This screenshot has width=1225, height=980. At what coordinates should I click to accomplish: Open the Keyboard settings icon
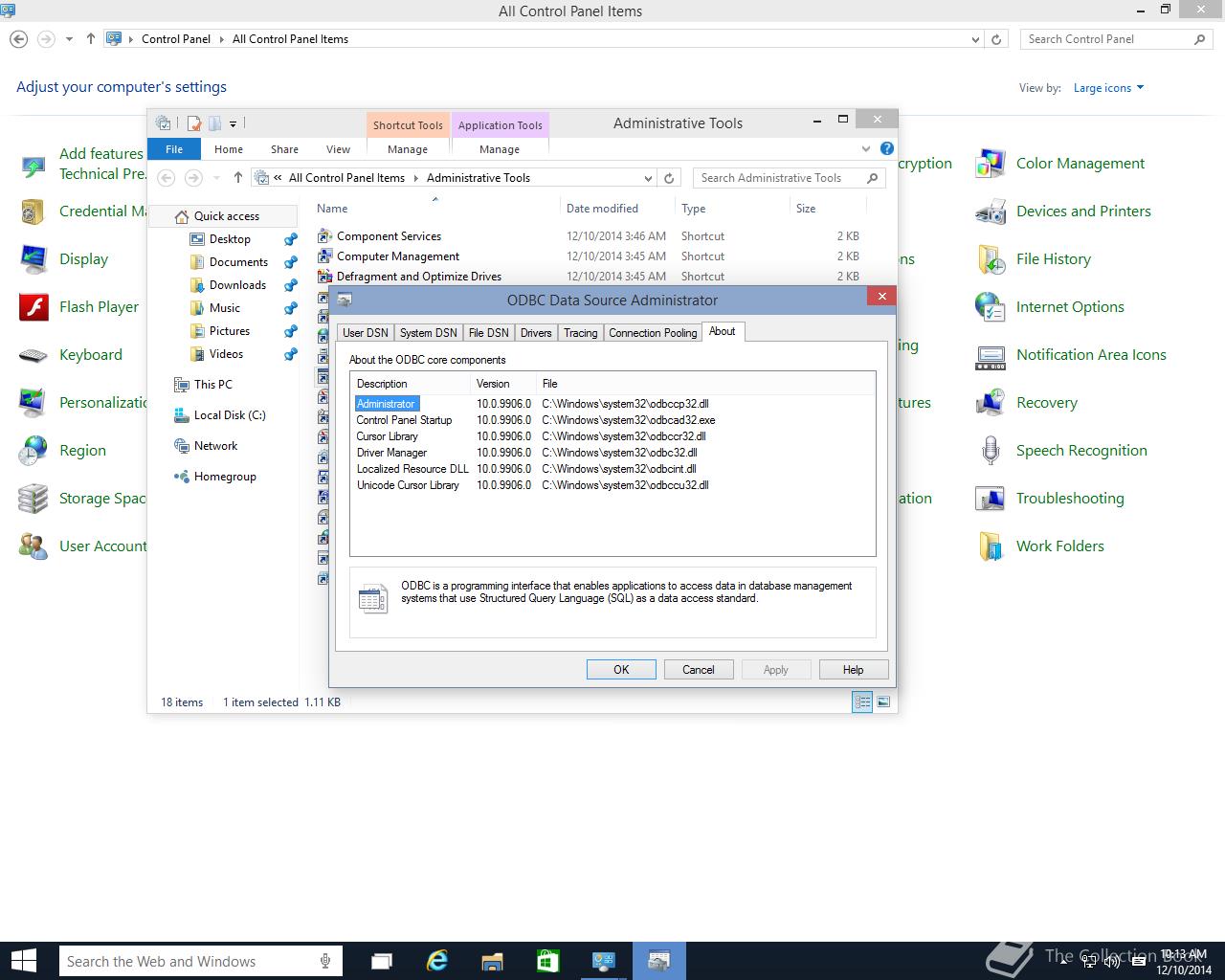[33, 355]
